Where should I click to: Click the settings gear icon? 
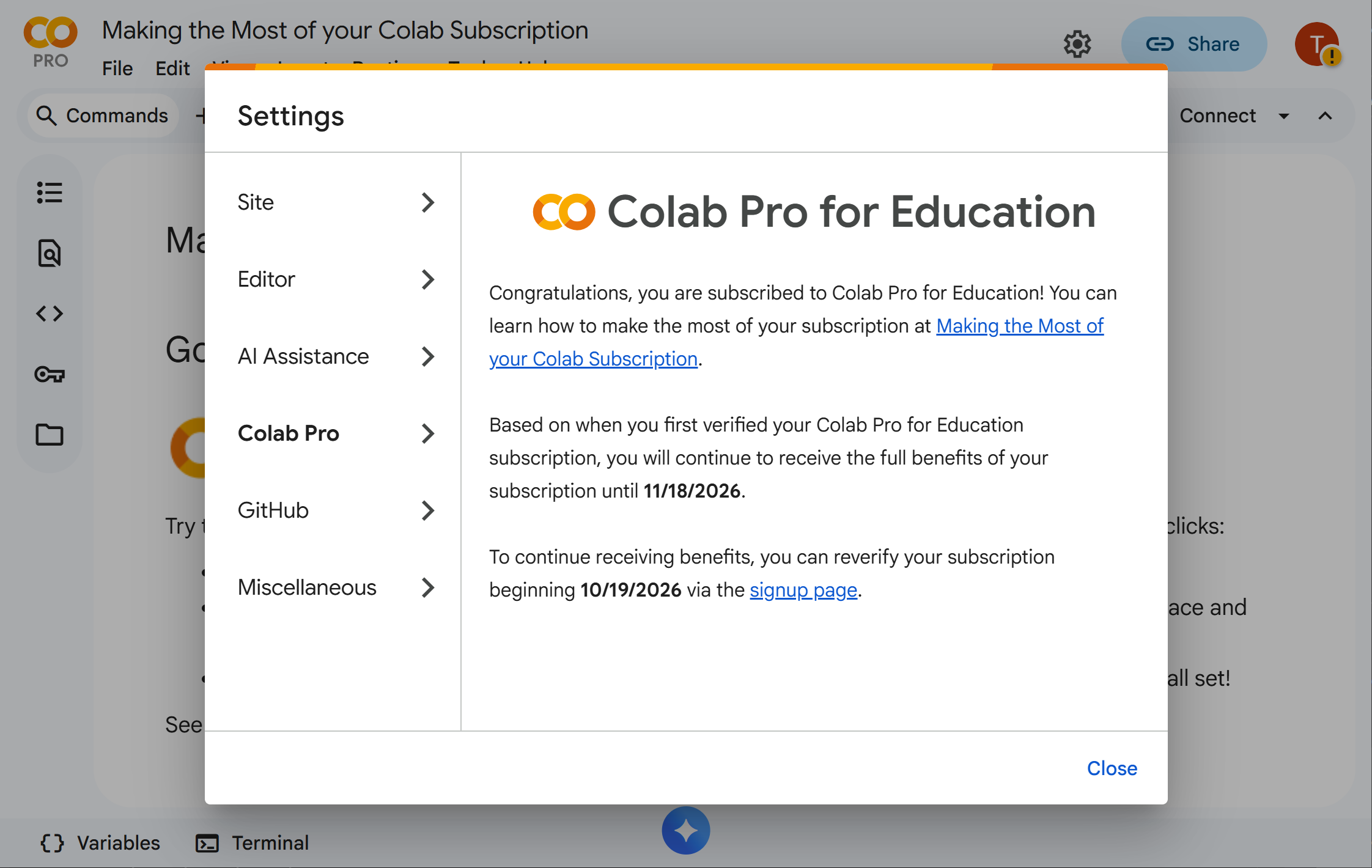pyautogui.click(x=1078, y=43)
